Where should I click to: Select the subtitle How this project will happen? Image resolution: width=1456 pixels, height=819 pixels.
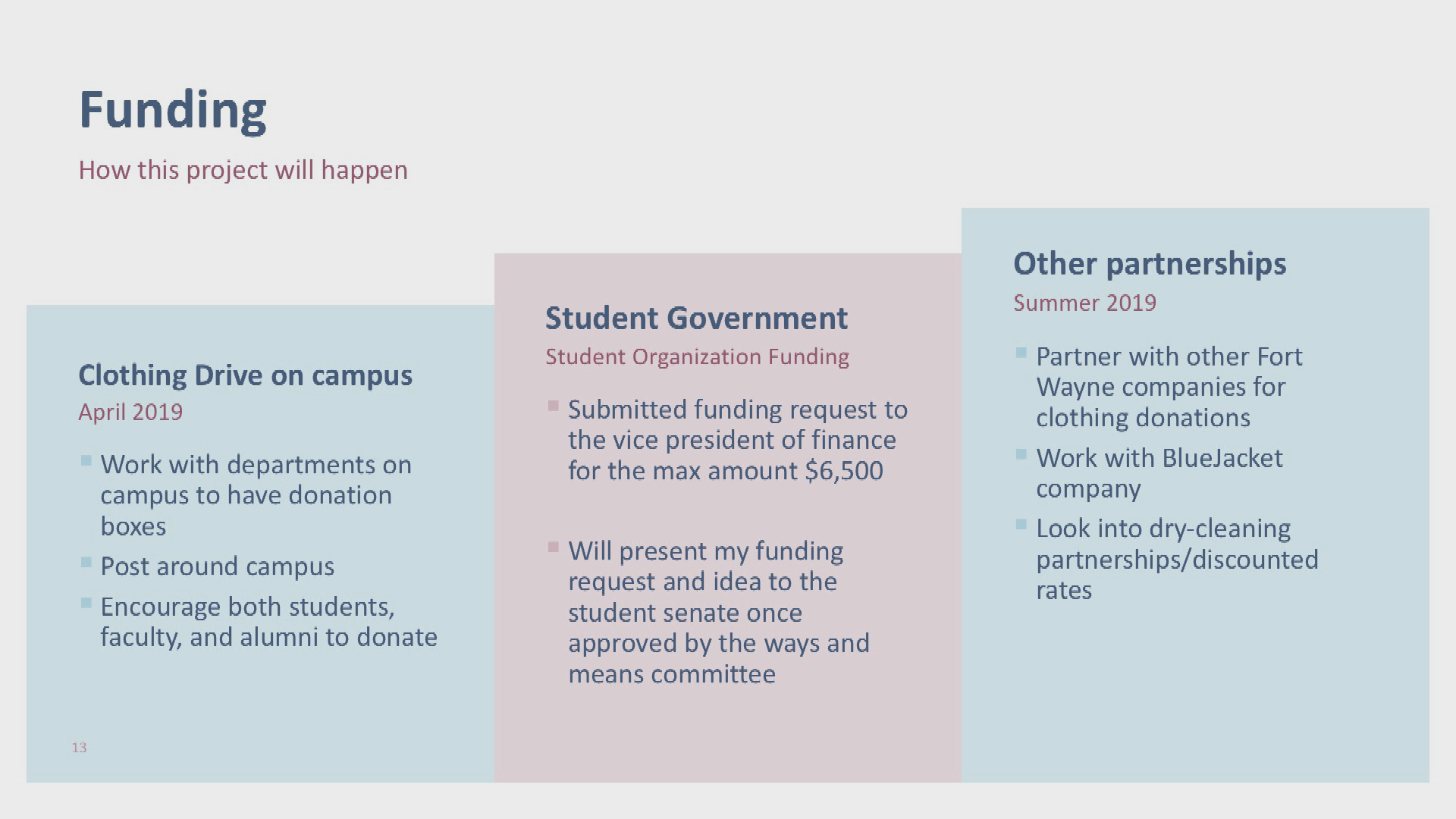click(x=243, y=170)
